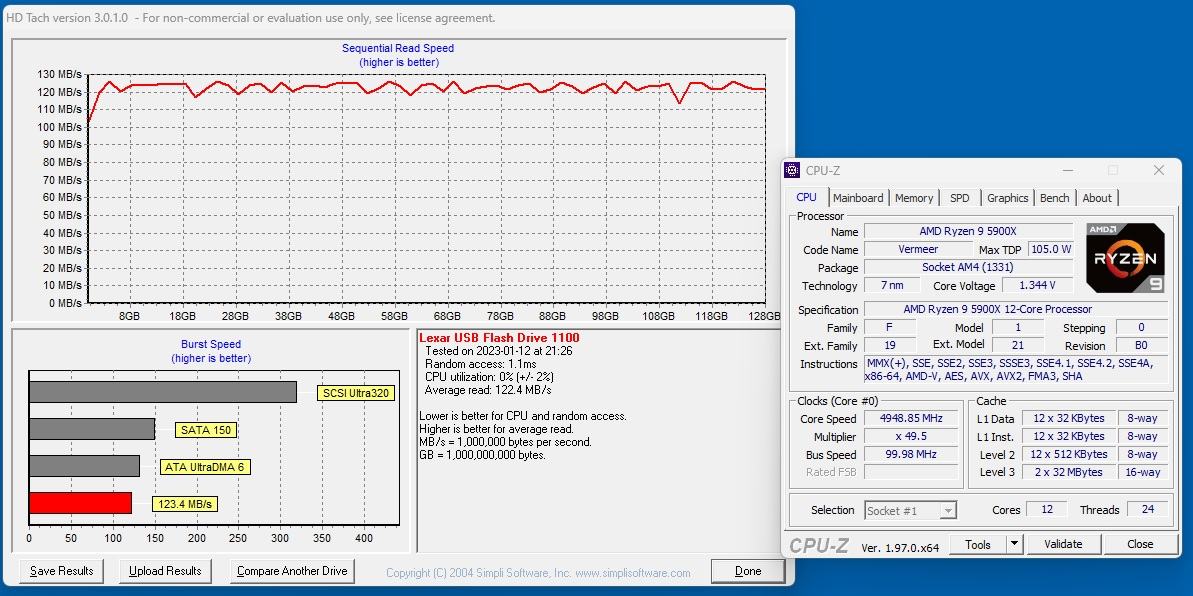Click the Cores value 12
Screen dimensions: 1193x596
(1046, 509)
